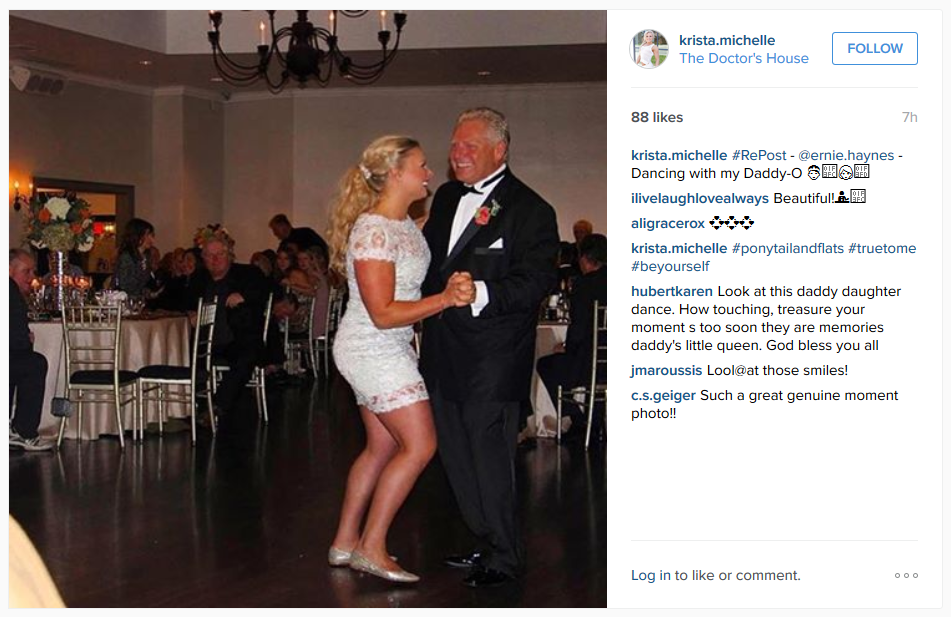Open ilivelaughlovealways commenter profile
This screenshot has width=951, height=617.
(x=700, y=198)
